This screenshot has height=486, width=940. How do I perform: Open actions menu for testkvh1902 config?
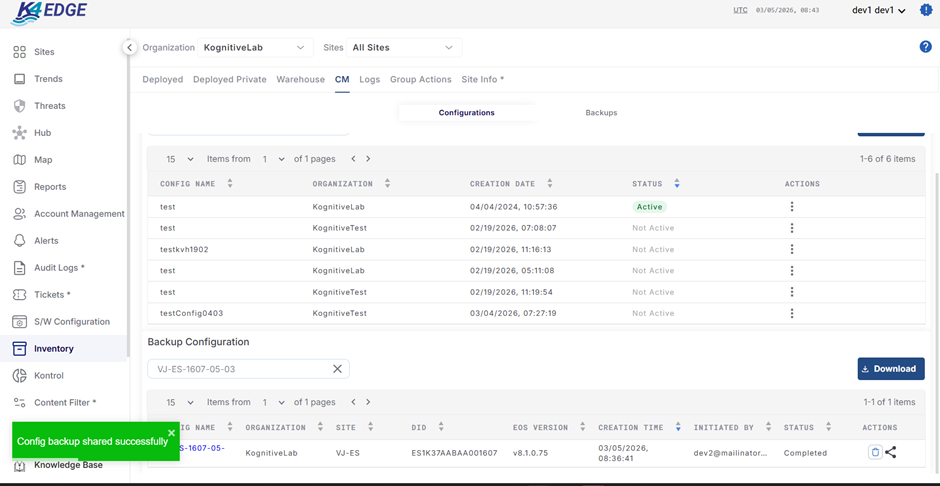coord(792,249)
